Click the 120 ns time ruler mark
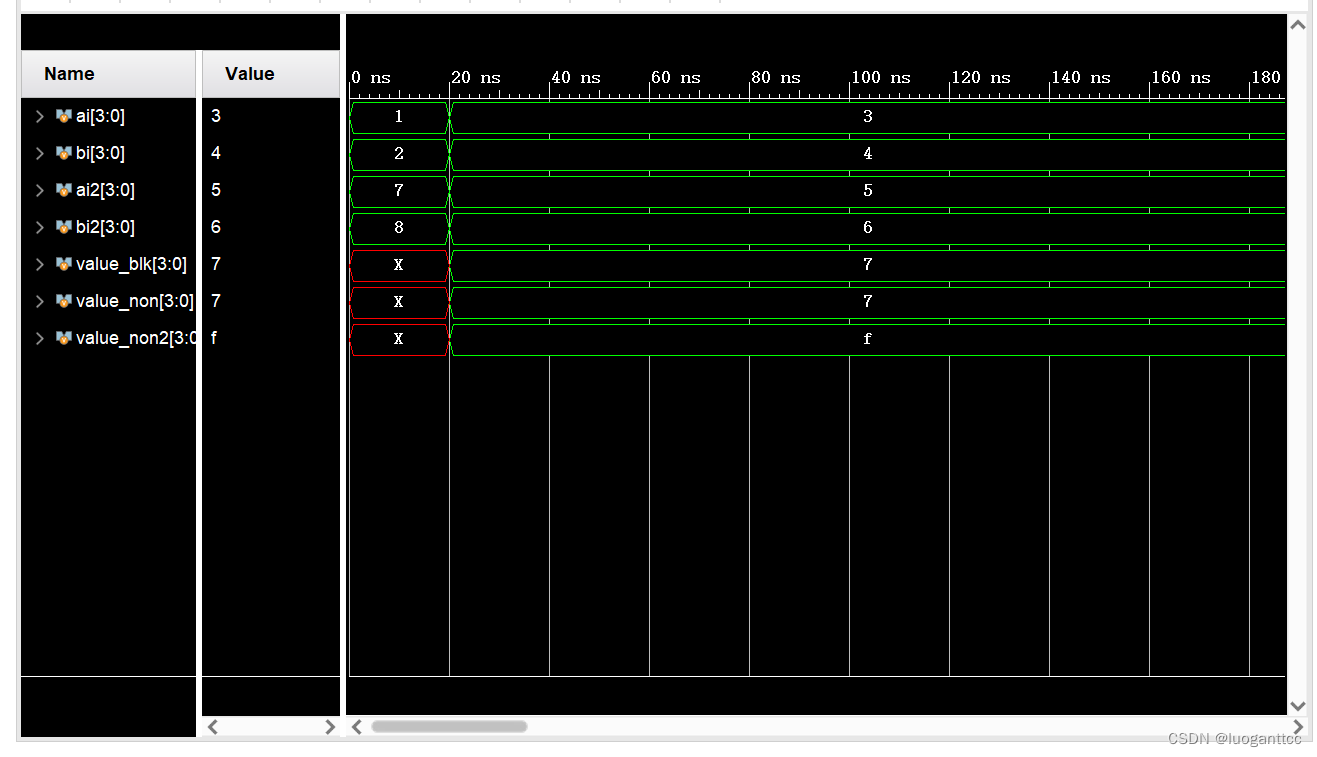The width and height of the screenshot is (1317, 757). [981, 78]
